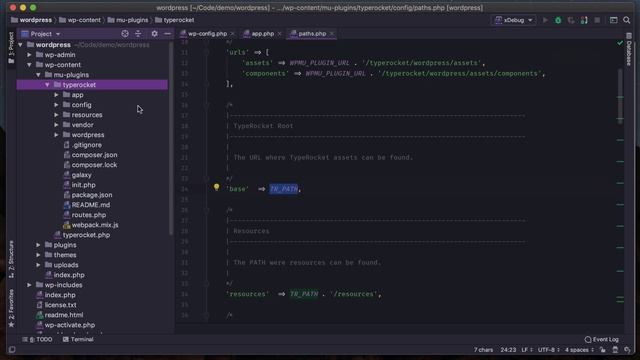Close the wp-config.php tab
The height and width of the screenshot is (360, 640).
[x=233, y=34]
